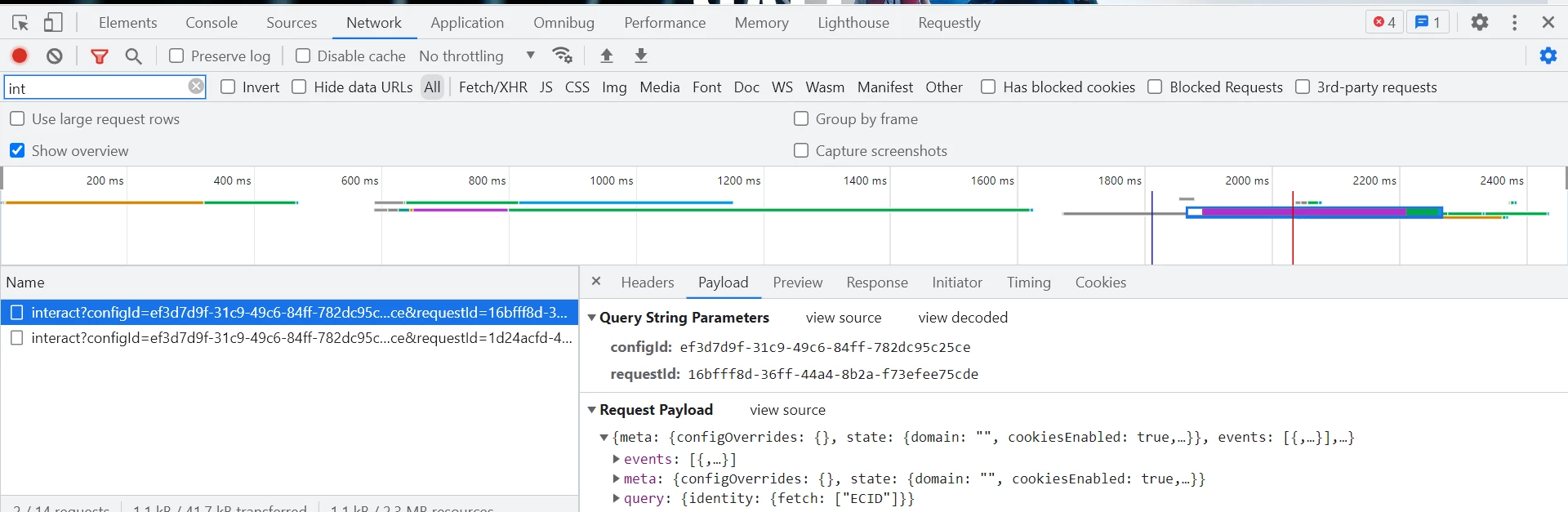This screenshot has width=1568, height=512.
Task: Enable Capture screenshots
Action: [801, 150]
